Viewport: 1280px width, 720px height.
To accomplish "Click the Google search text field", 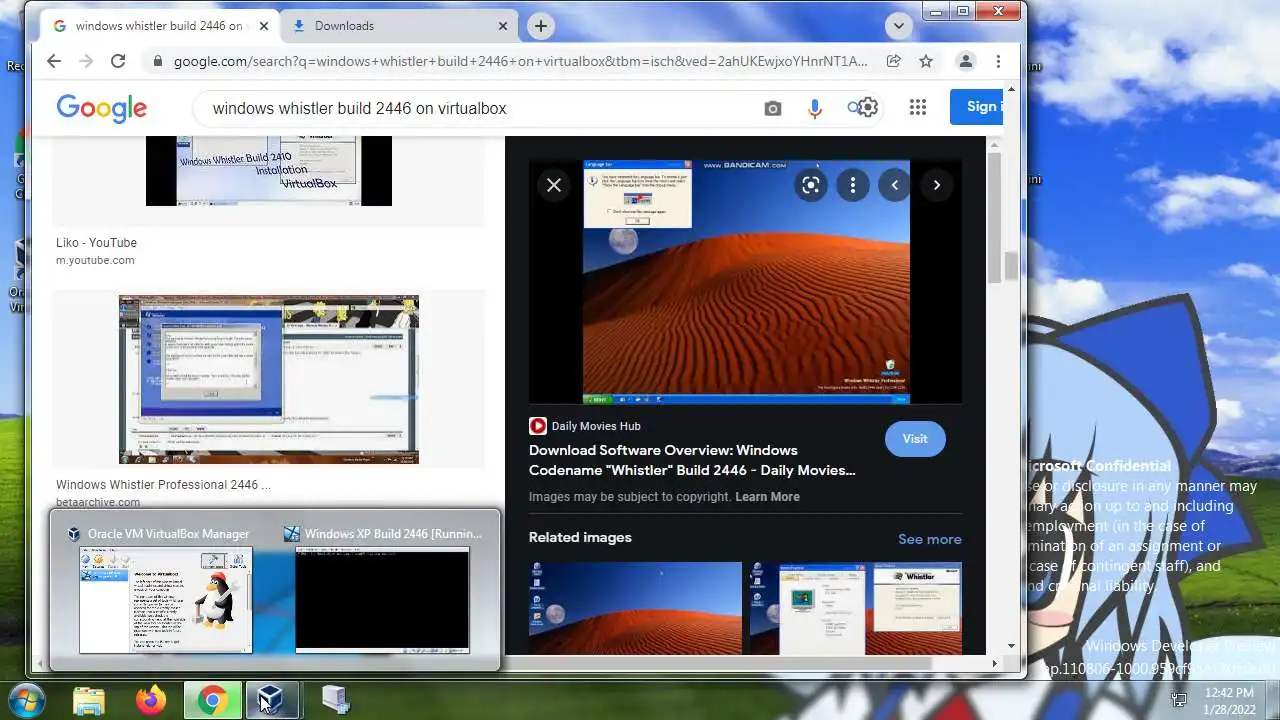I will tap(480, 108).
